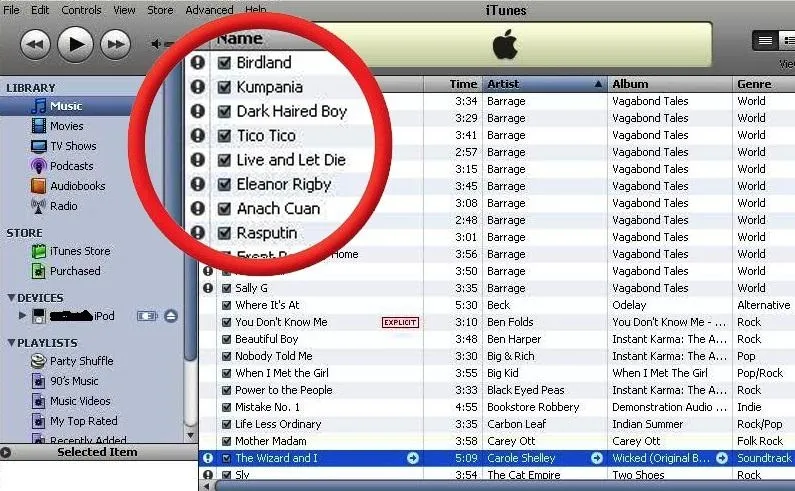Viewport: 795px width, 491px height.
Task: Uncheck the Mistake No. 1 checkbox
Action: (227, 407)
